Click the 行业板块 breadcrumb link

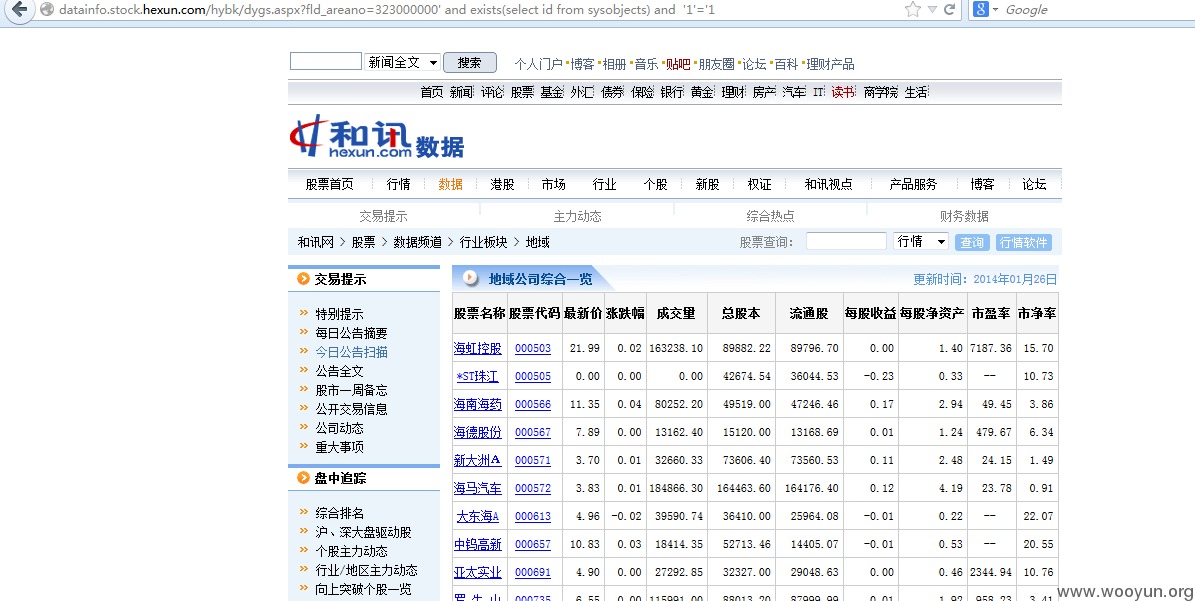(483, 242)
